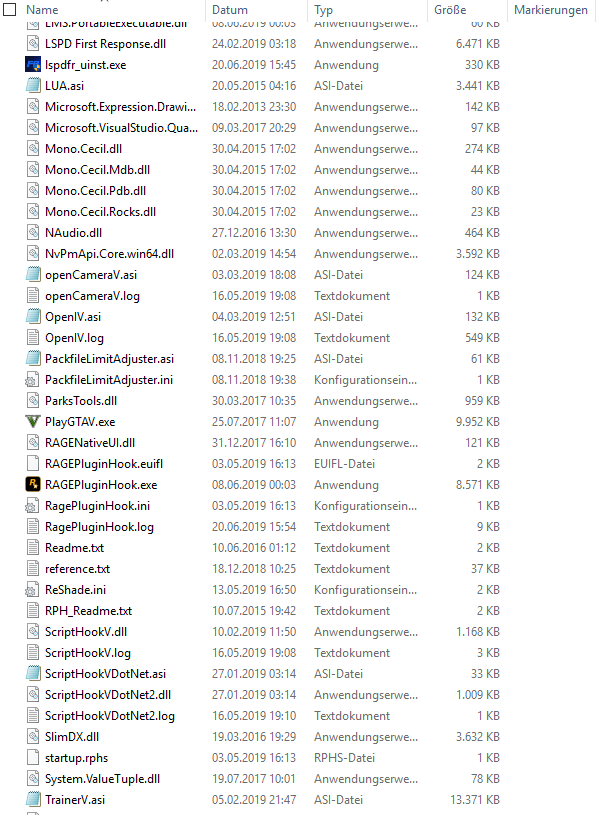Screen dimensions: 613x818
Task: Select the RAGEPluginHook.exe Rockstar icon
Action: point(33,485)
